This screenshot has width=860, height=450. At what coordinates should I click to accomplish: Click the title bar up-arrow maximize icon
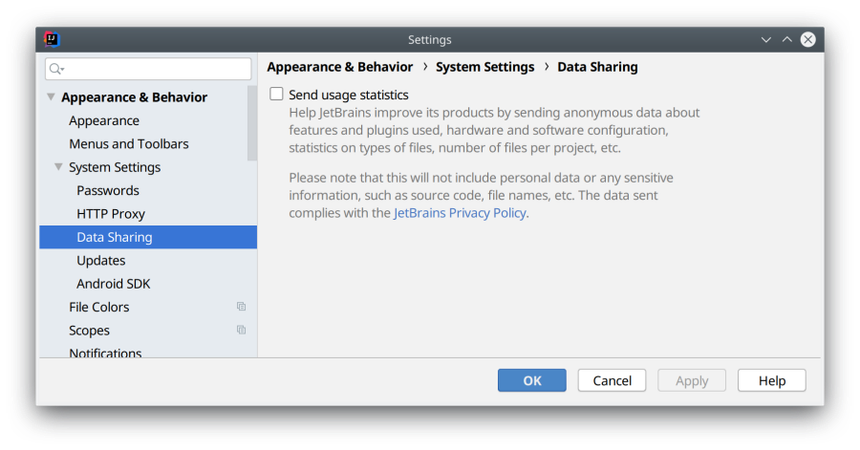(x=786, y=40)
